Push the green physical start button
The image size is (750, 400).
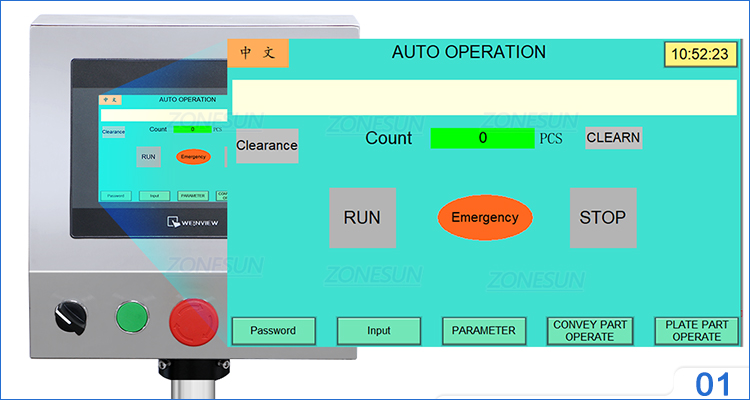(x=132, y=317)
